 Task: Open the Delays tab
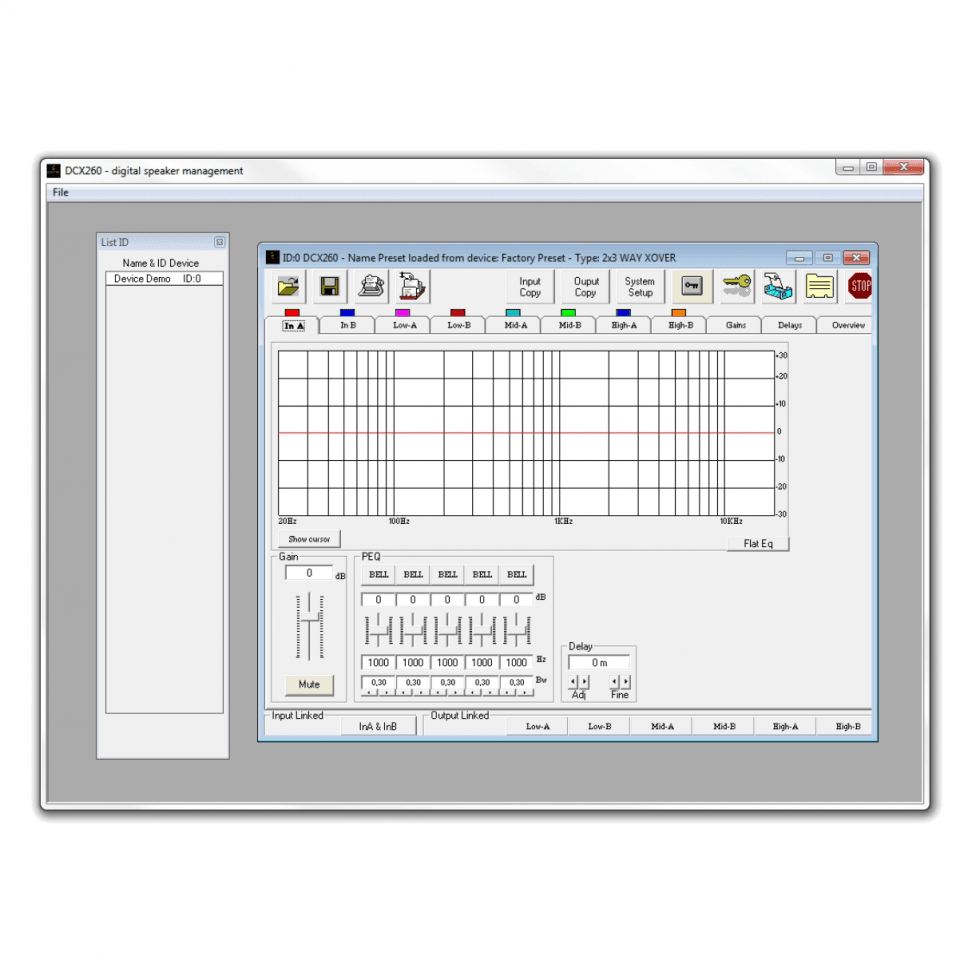790,325
